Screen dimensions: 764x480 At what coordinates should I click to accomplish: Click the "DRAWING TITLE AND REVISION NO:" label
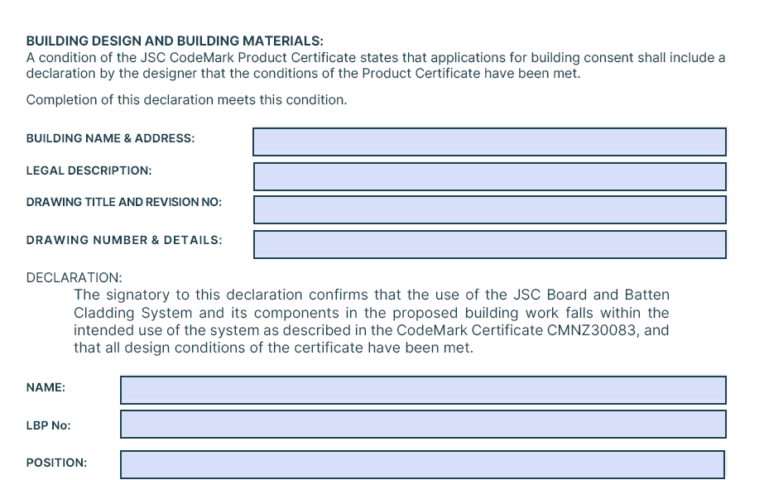click(124, 202)
